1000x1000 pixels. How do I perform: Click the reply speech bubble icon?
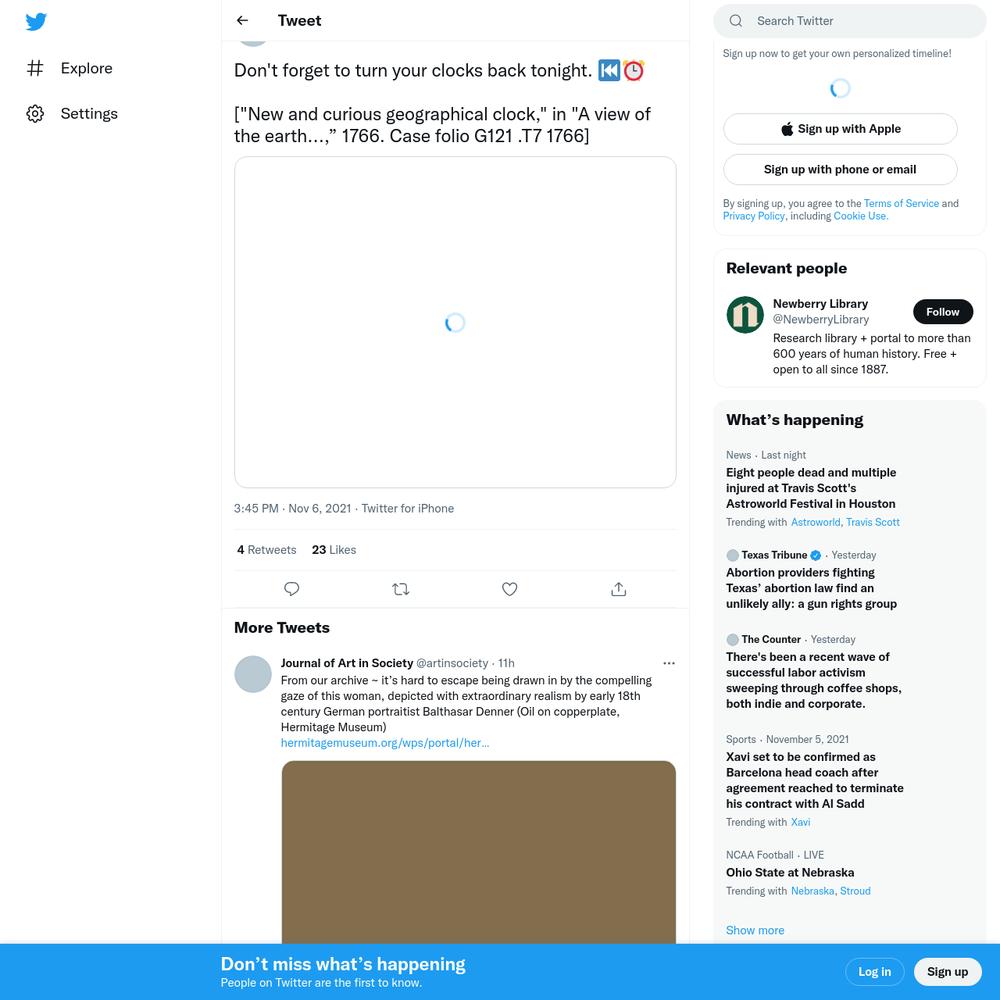(x=291, y=589)
